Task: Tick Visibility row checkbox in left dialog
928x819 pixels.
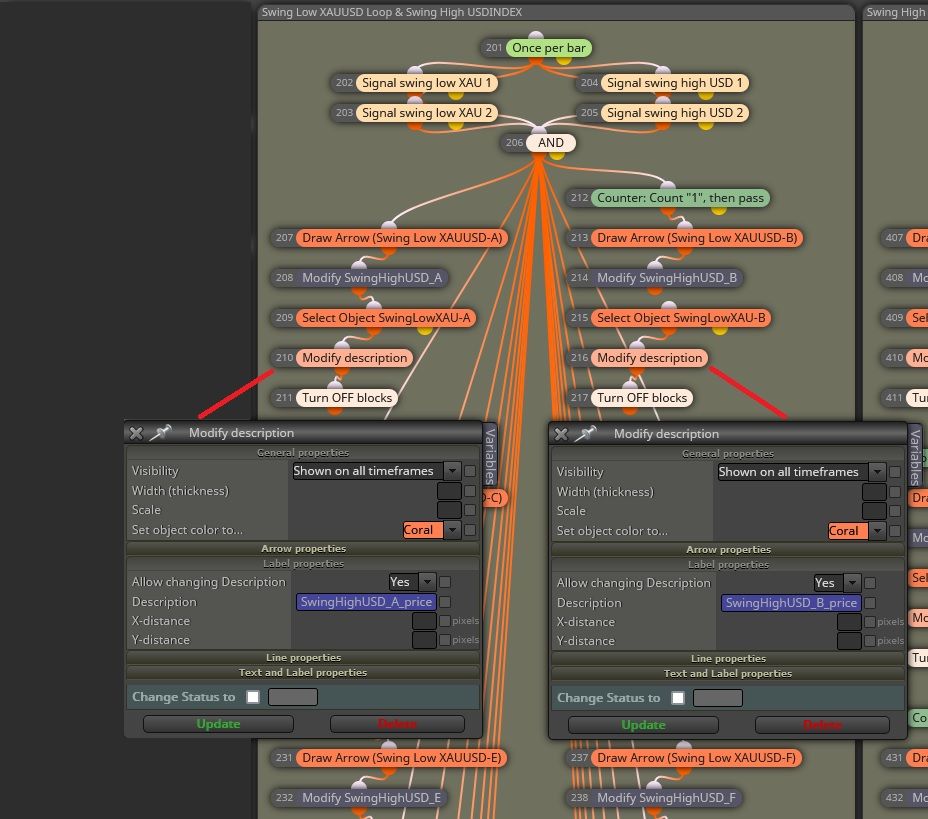Action: (x=470, y=471)
